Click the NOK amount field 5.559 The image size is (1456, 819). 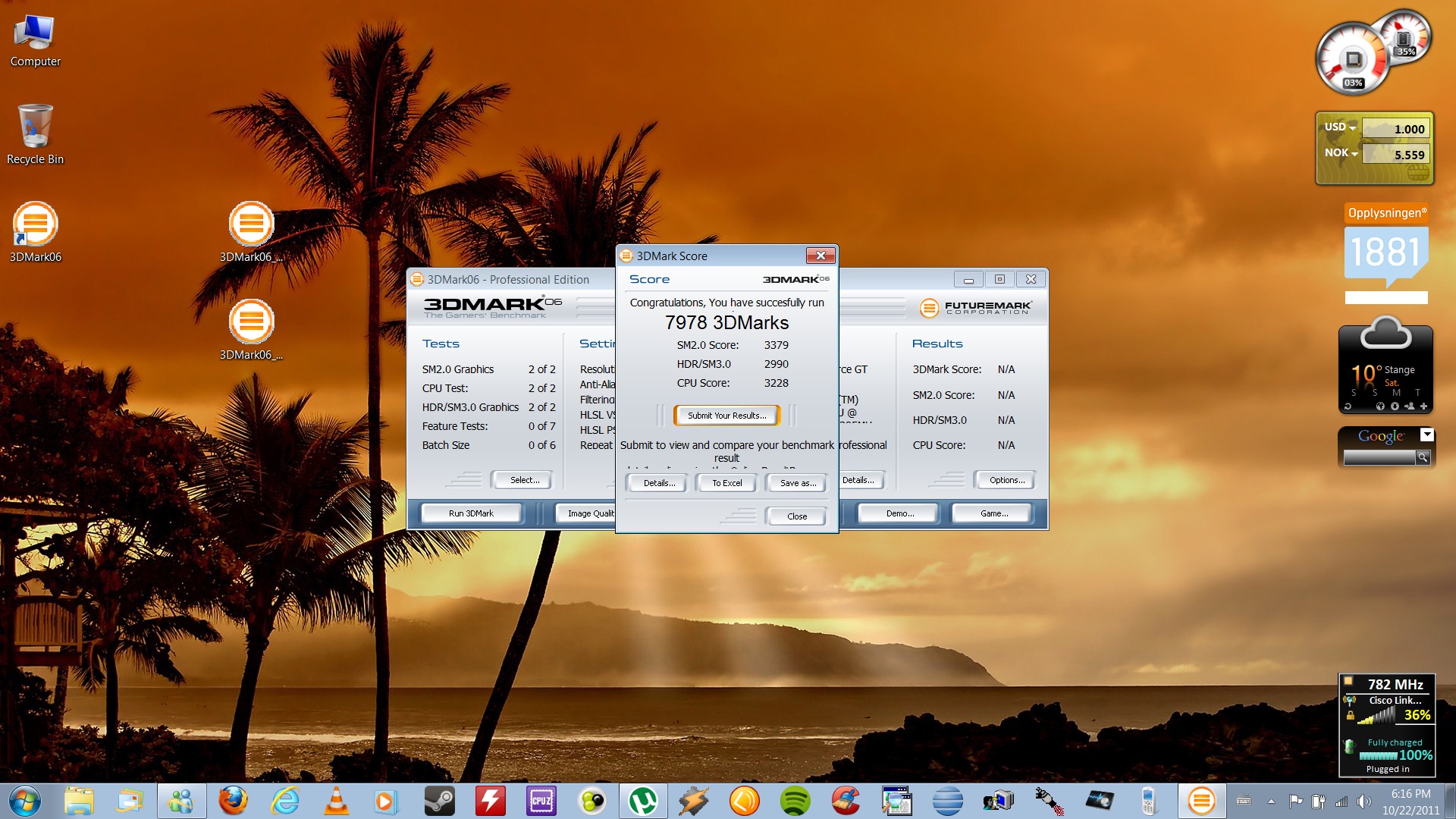click(1395, 155)
